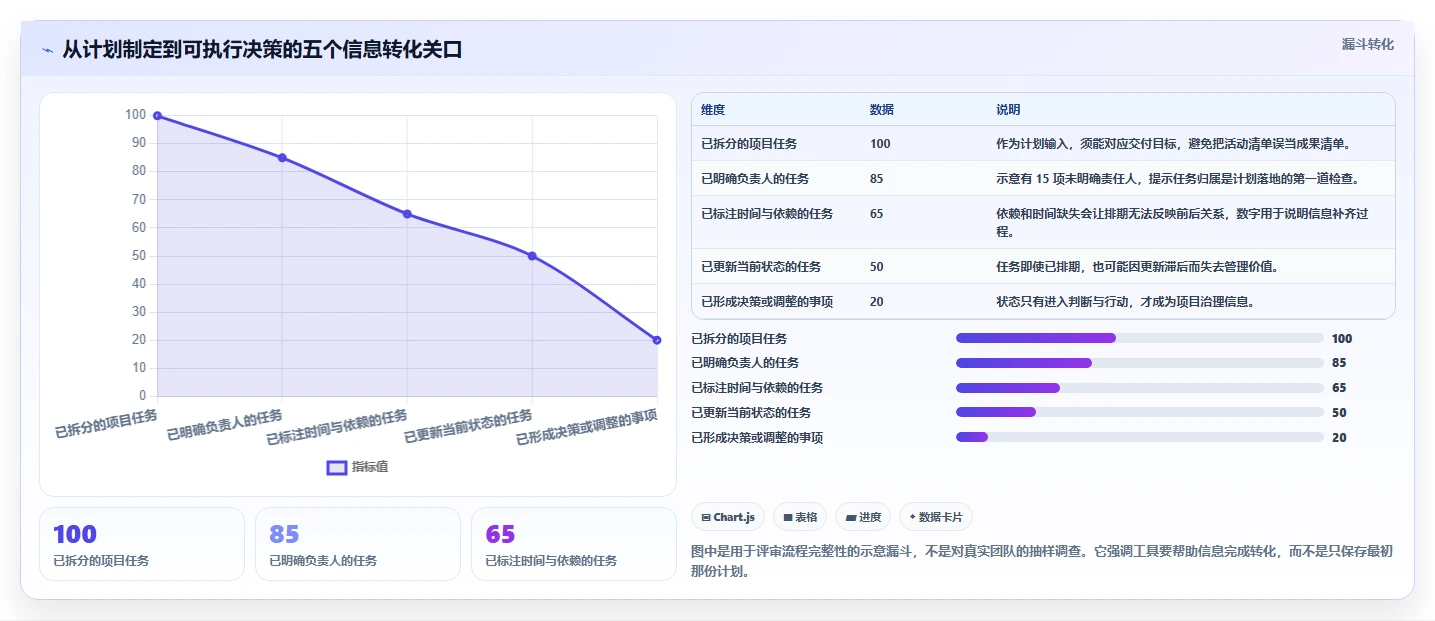This screenshot has height=621, width=1435.
Task: Click the 已形成决策或调整的事项 progress bar
Action: (1140, 437)
